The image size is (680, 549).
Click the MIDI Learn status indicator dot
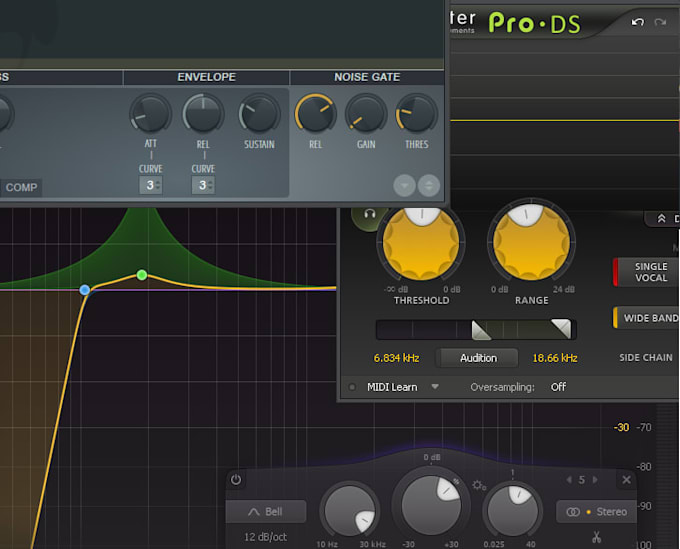pos(352,387)
